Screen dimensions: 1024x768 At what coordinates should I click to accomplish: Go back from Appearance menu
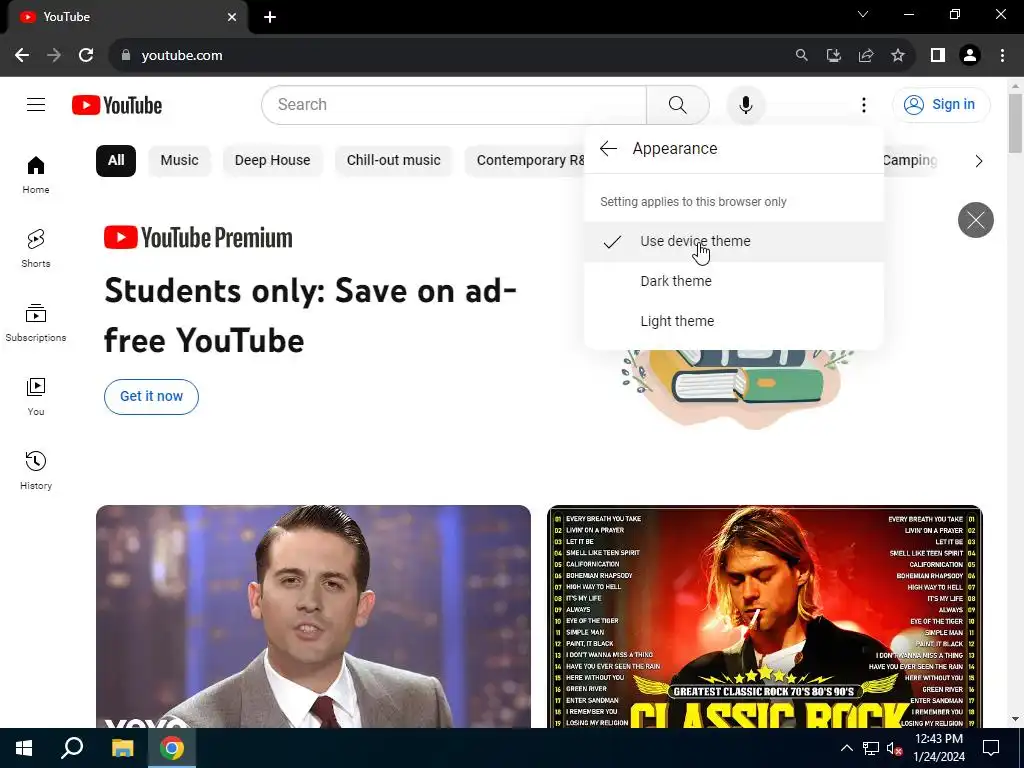[608, 149]
